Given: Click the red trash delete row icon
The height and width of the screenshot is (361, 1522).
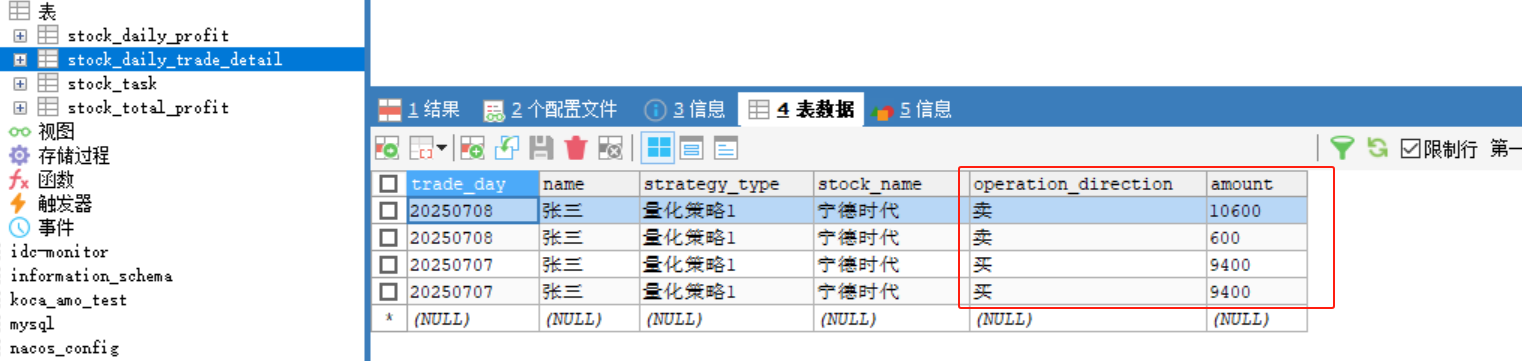Looking at the screenshot, I should coord(575,148).
